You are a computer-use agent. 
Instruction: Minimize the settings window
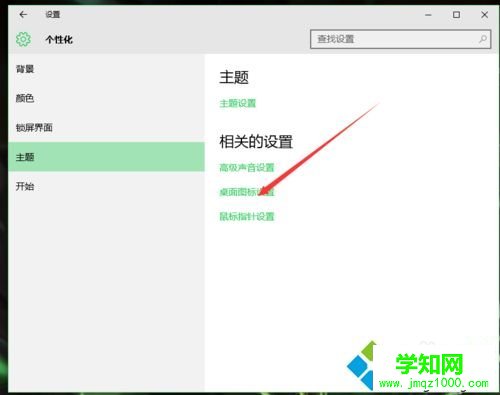(428, 15)
